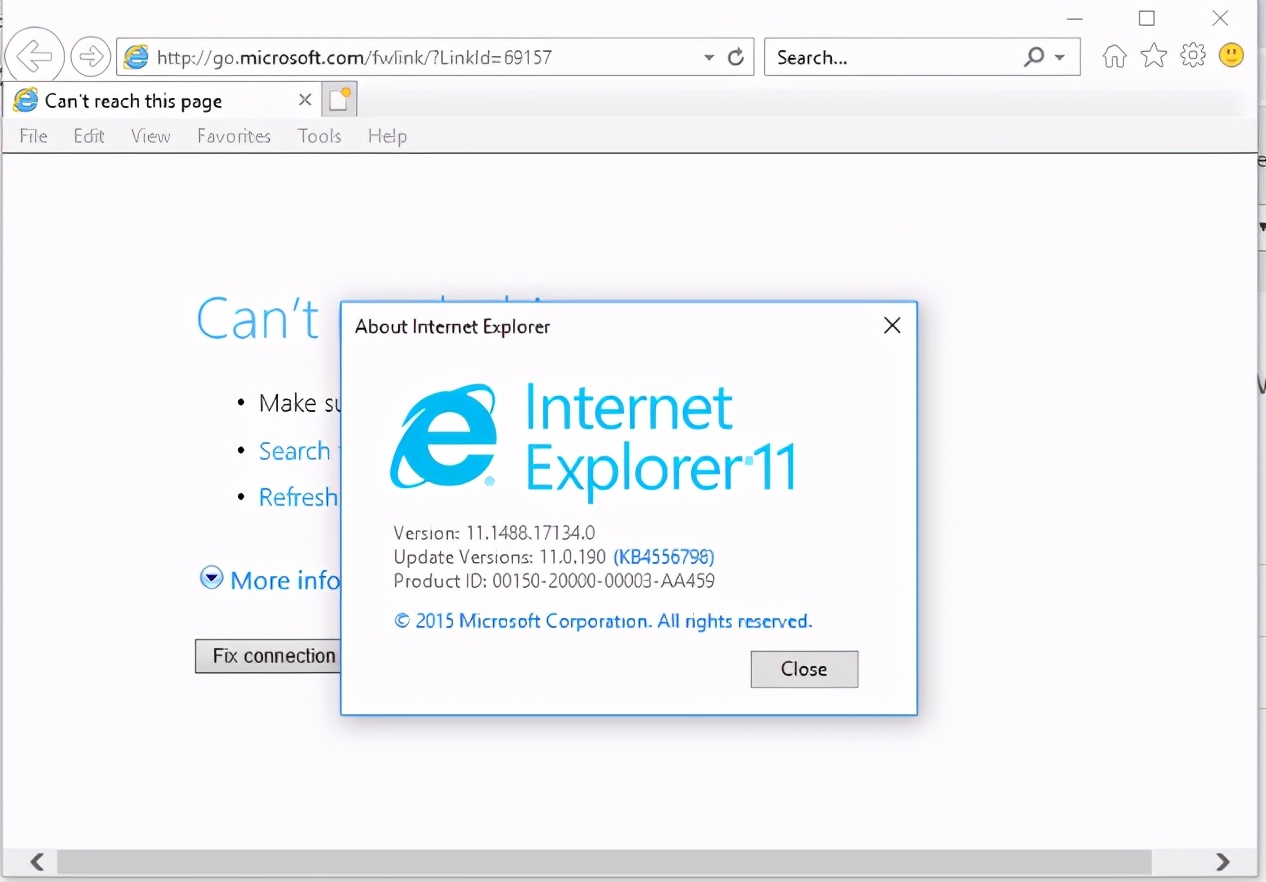Open the address bar autocomplete dropdown
The height and width of the screenshot is (882, 1266).
[x=709, y=58]
